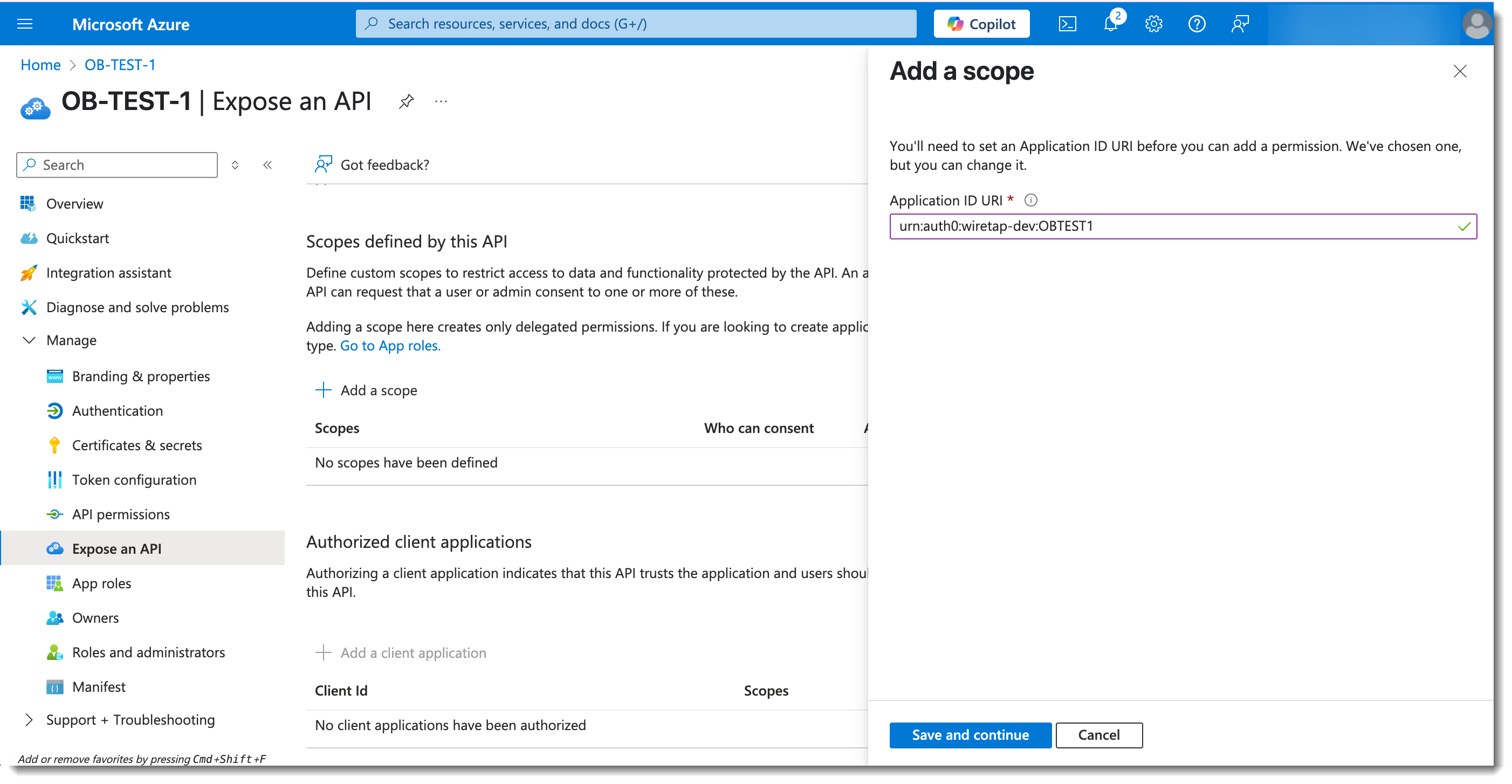Viewport: 1512px width, 784px height.
Task: Open API permissions menu item
Action: [121, 514]
